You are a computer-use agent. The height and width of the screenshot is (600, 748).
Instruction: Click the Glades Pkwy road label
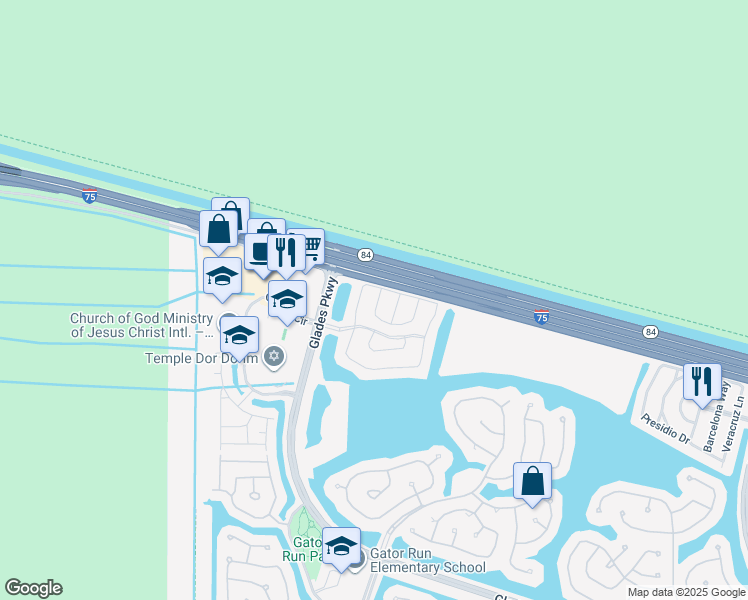tap(323, 313)
